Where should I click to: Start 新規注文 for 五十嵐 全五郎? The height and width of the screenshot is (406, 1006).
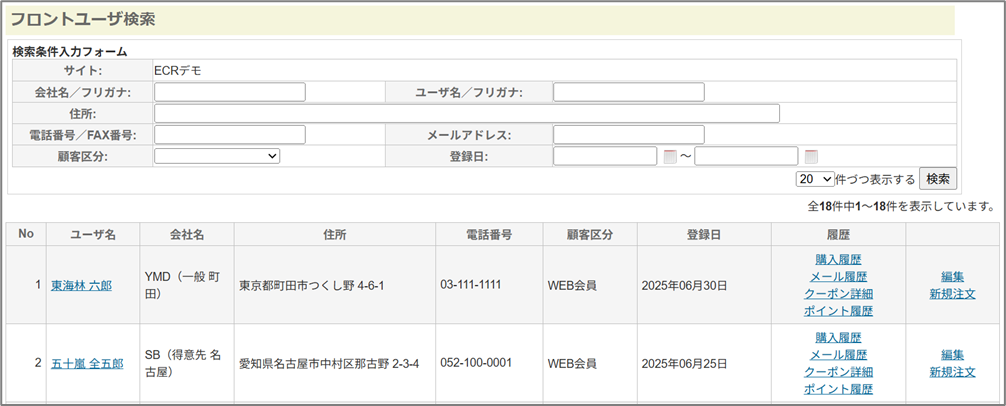click(x=952, y=372)
